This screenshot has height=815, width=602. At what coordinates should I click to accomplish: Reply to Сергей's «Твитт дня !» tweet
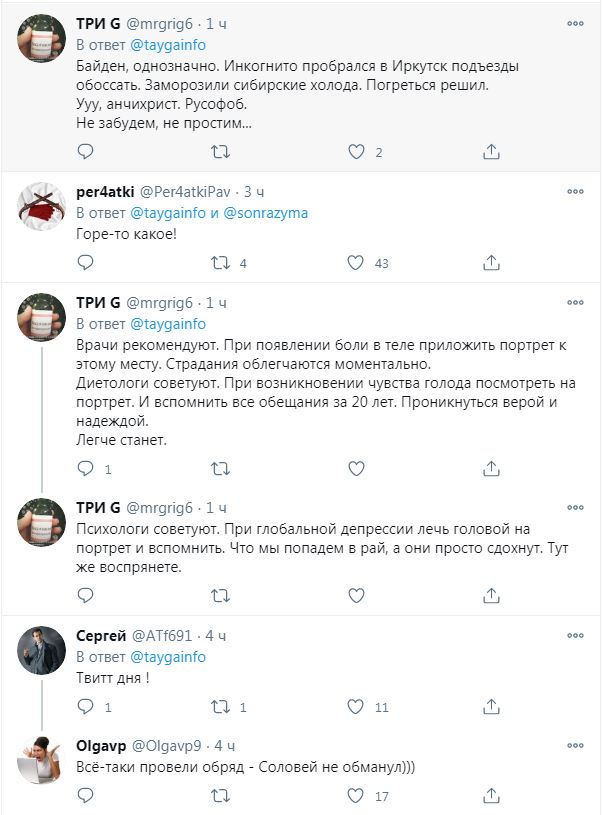pos(85,706)
